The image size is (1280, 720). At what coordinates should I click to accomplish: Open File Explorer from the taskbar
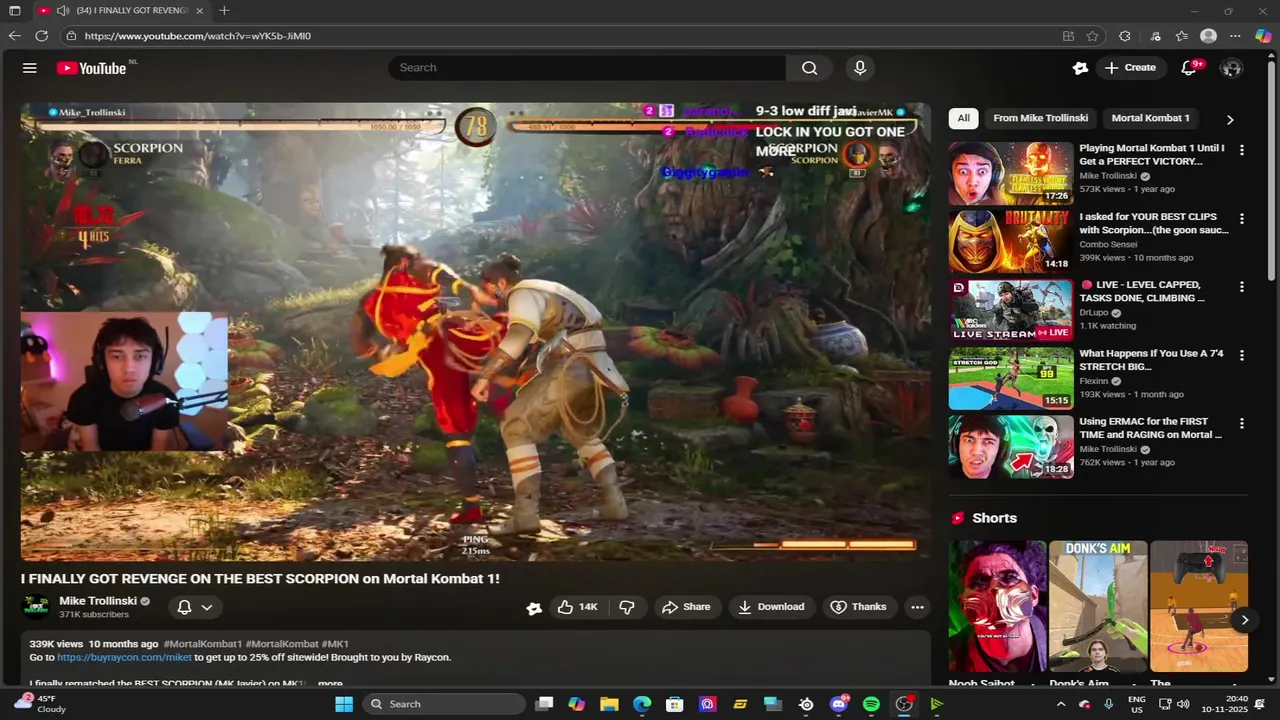pos(609,704)
